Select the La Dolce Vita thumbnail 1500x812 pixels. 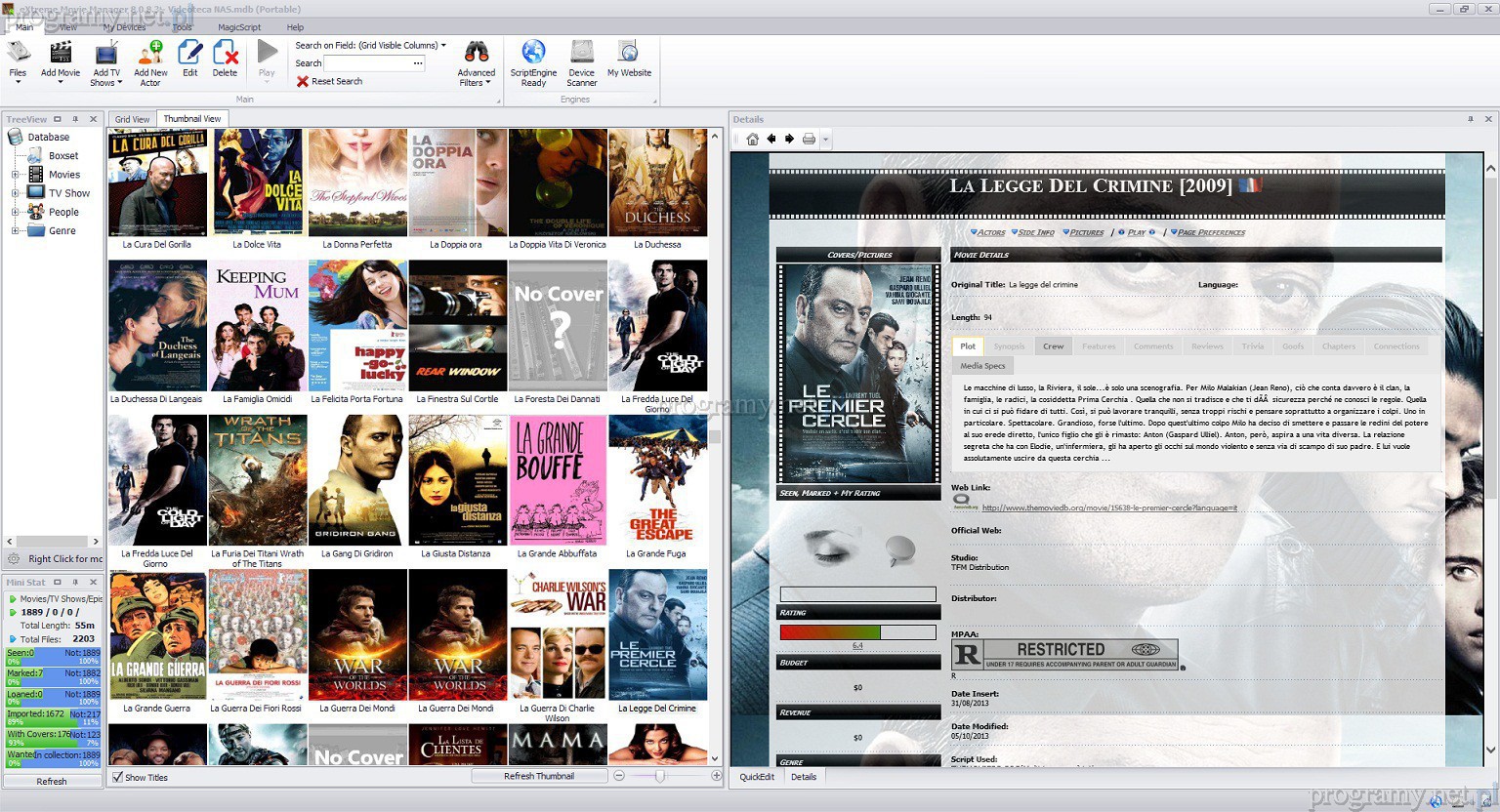(x=257, y=183)
